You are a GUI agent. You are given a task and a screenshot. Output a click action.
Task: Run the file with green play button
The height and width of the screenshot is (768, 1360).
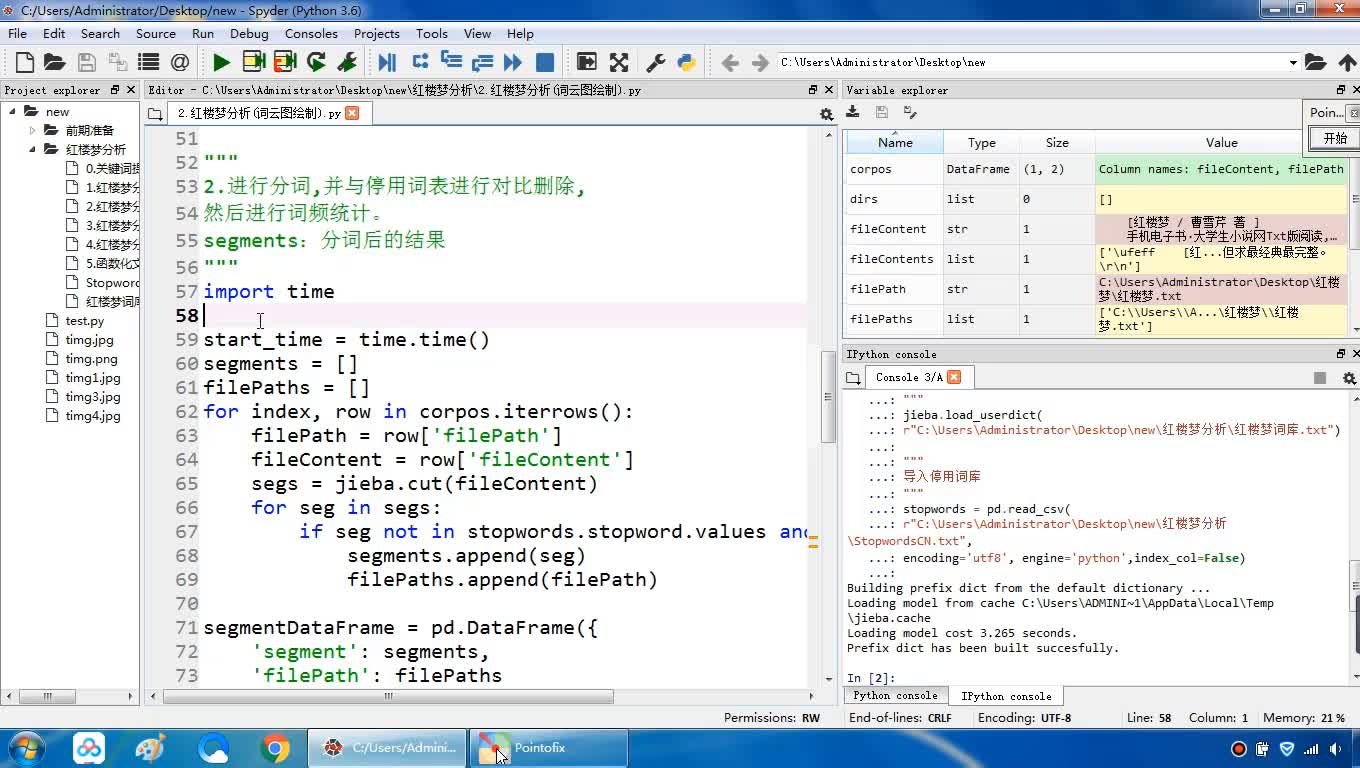point(221,63)
